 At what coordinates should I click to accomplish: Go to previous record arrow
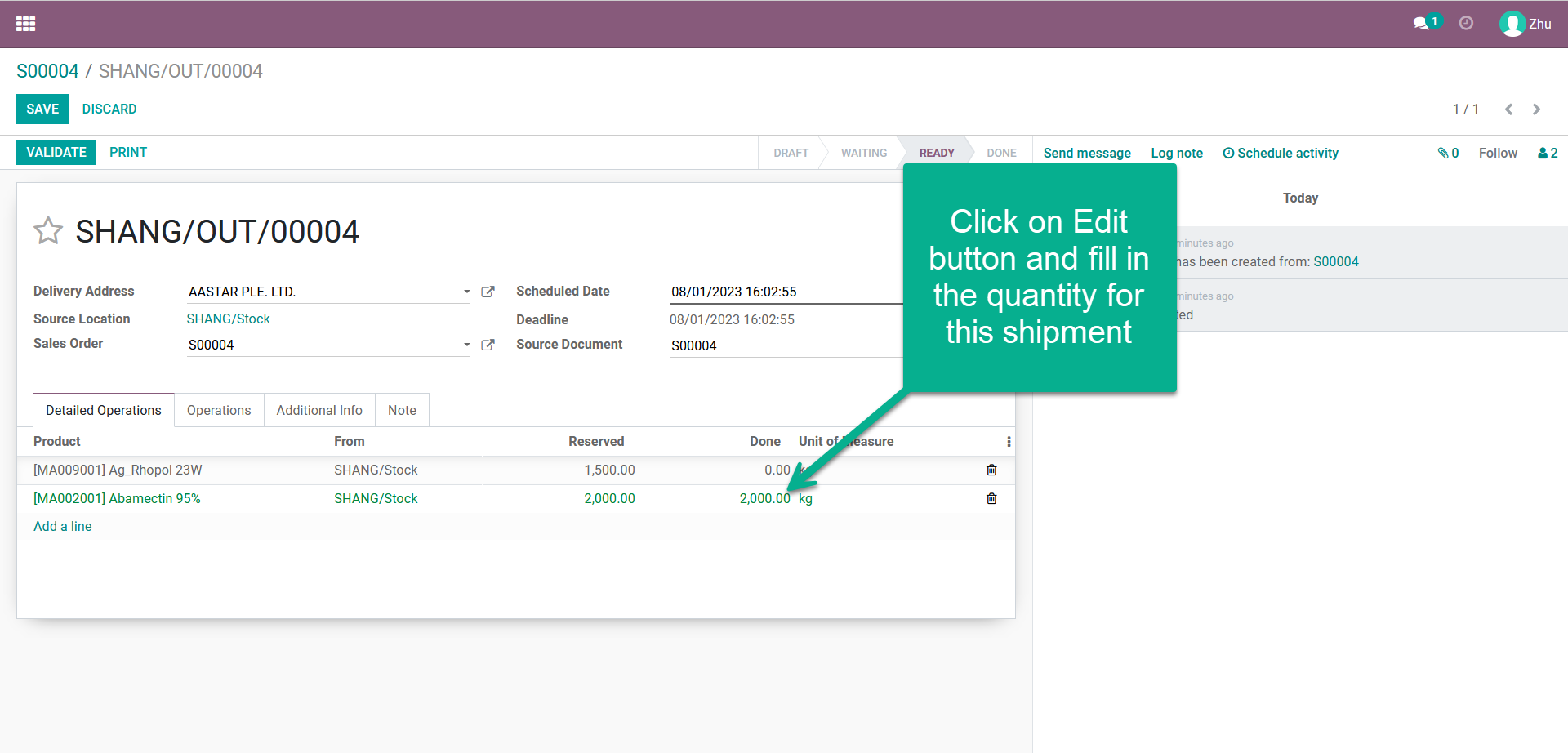(1508, 109)
